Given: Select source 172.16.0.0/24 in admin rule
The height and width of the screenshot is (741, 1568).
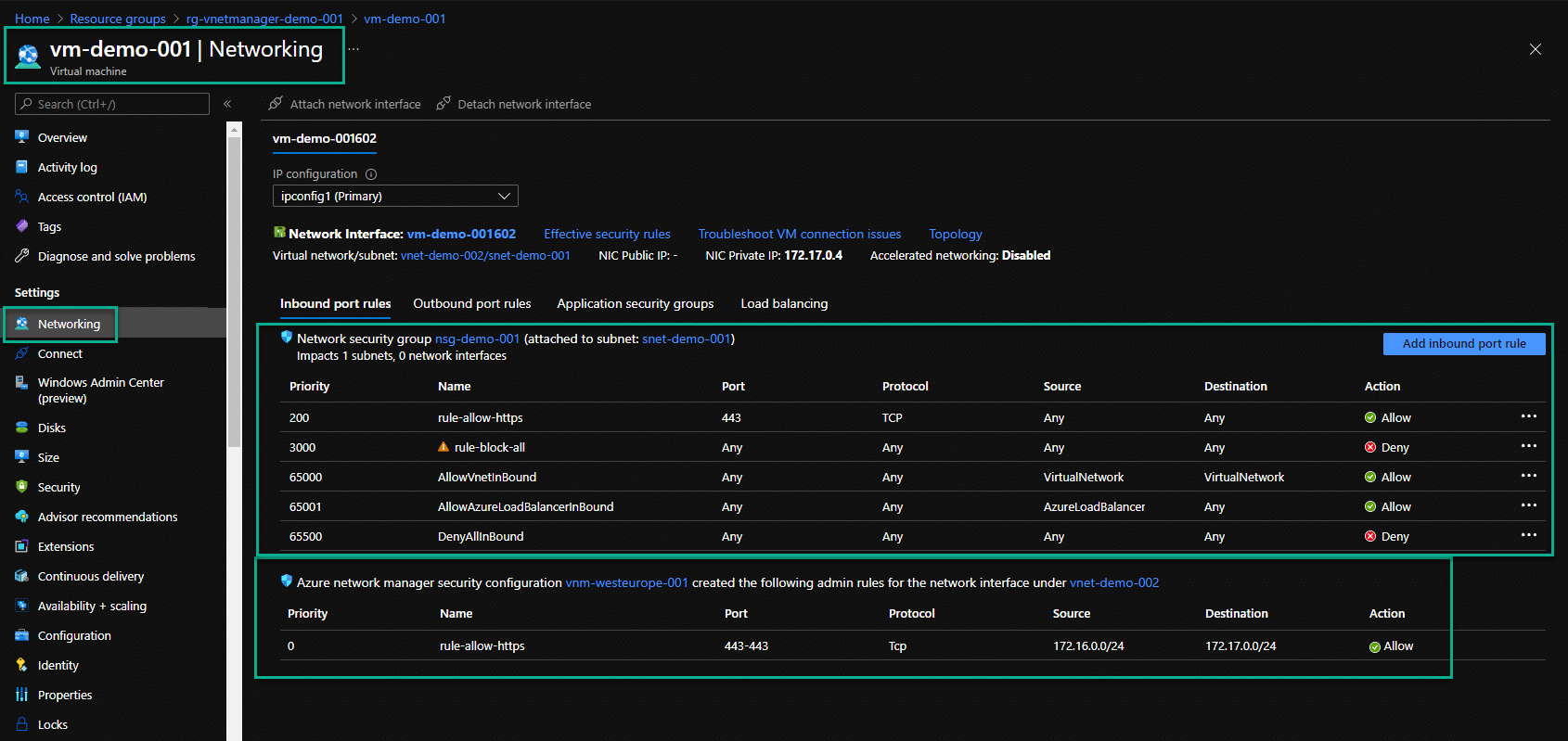Looking at the screenshot, I should click(1088, 645).
